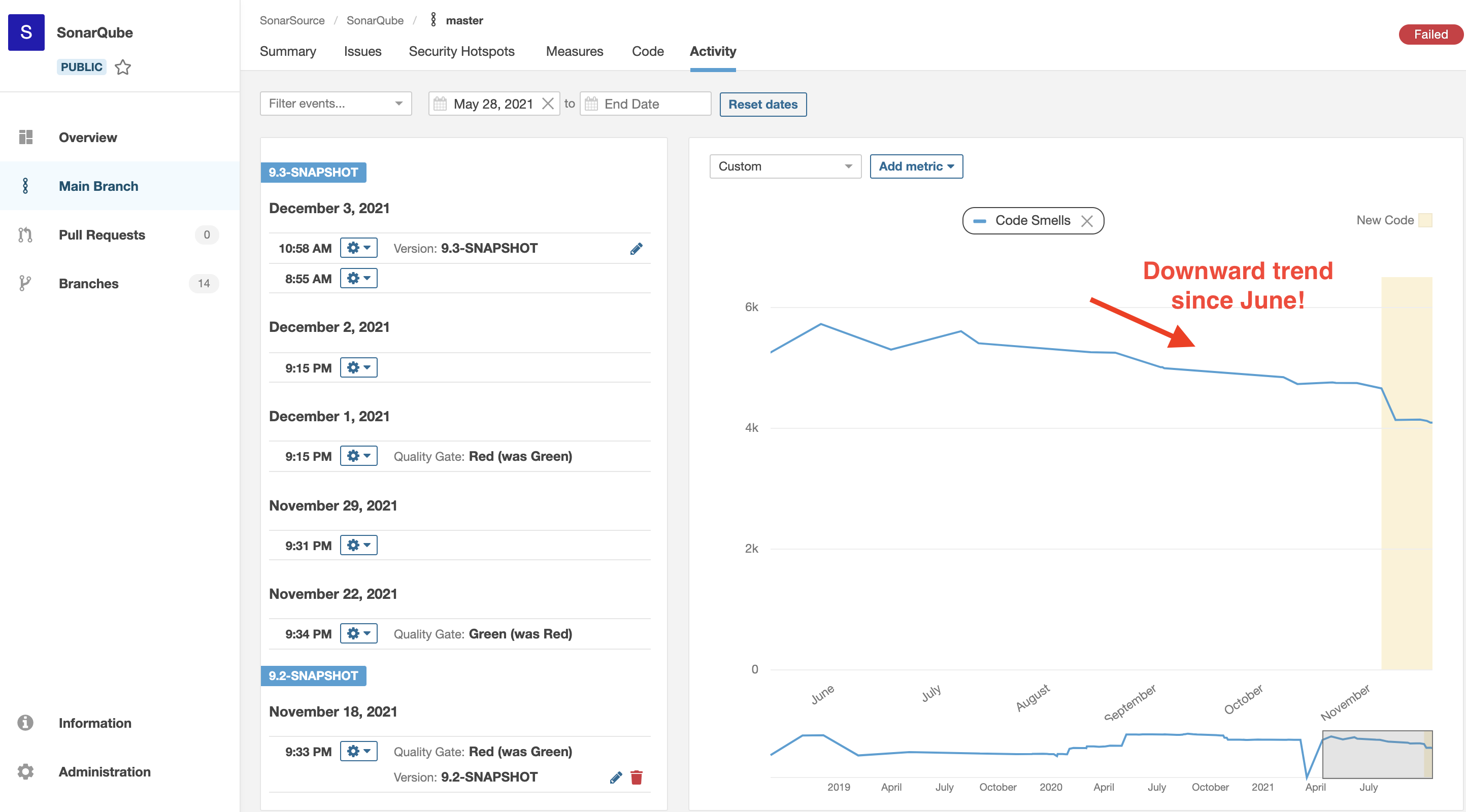Open the Branches list in the sidebar
The height and width of the screenshot is (812, 1466).
(x=88, y=283)
